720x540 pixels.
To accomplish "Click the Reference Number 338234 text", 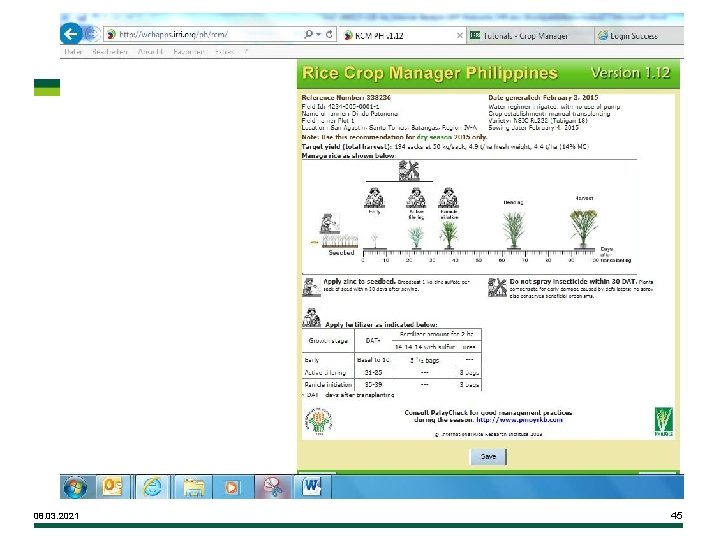I will pyautogui.click(x=346, y=97).
